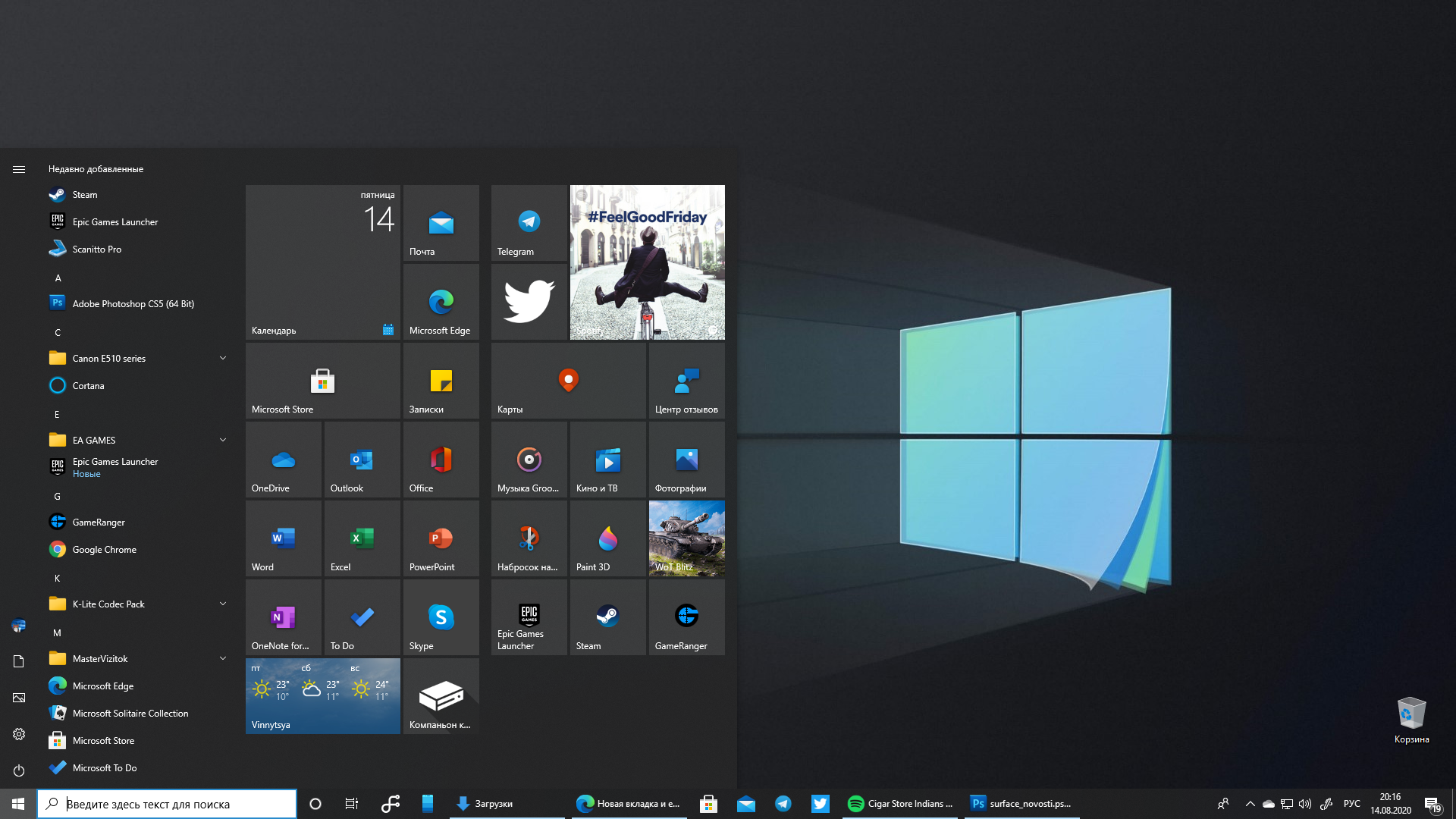This screenshot has height=819, width=1456.
Task: Select Google Chrome in the app list
Action: pos(104,550)
